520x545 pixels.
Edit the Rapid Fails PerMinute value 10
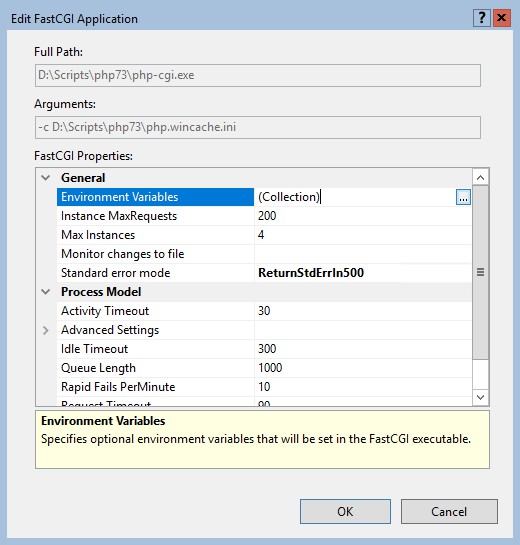click(x=363, y=387)
